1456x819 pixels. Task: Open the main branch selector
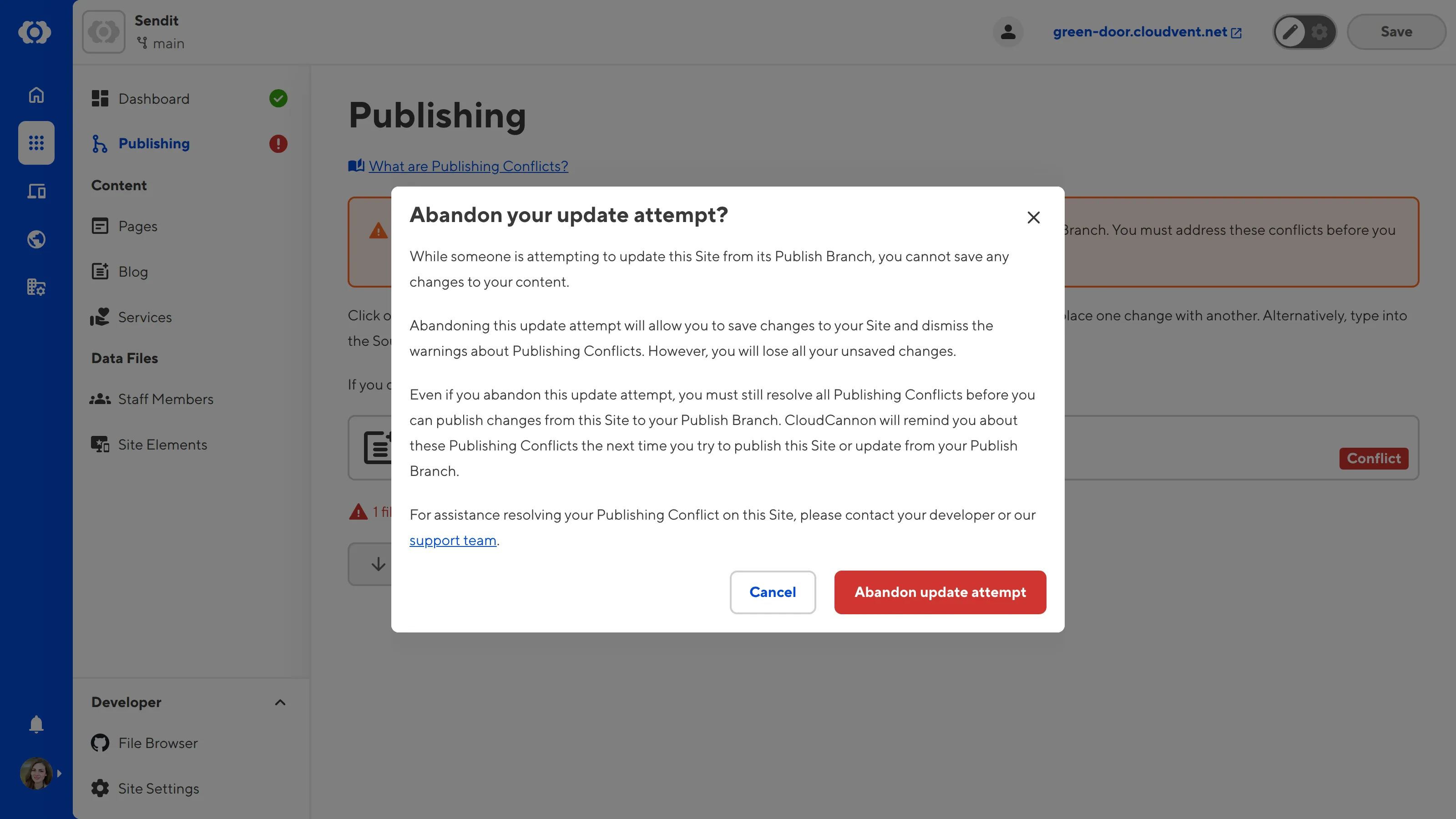(161, 44)
